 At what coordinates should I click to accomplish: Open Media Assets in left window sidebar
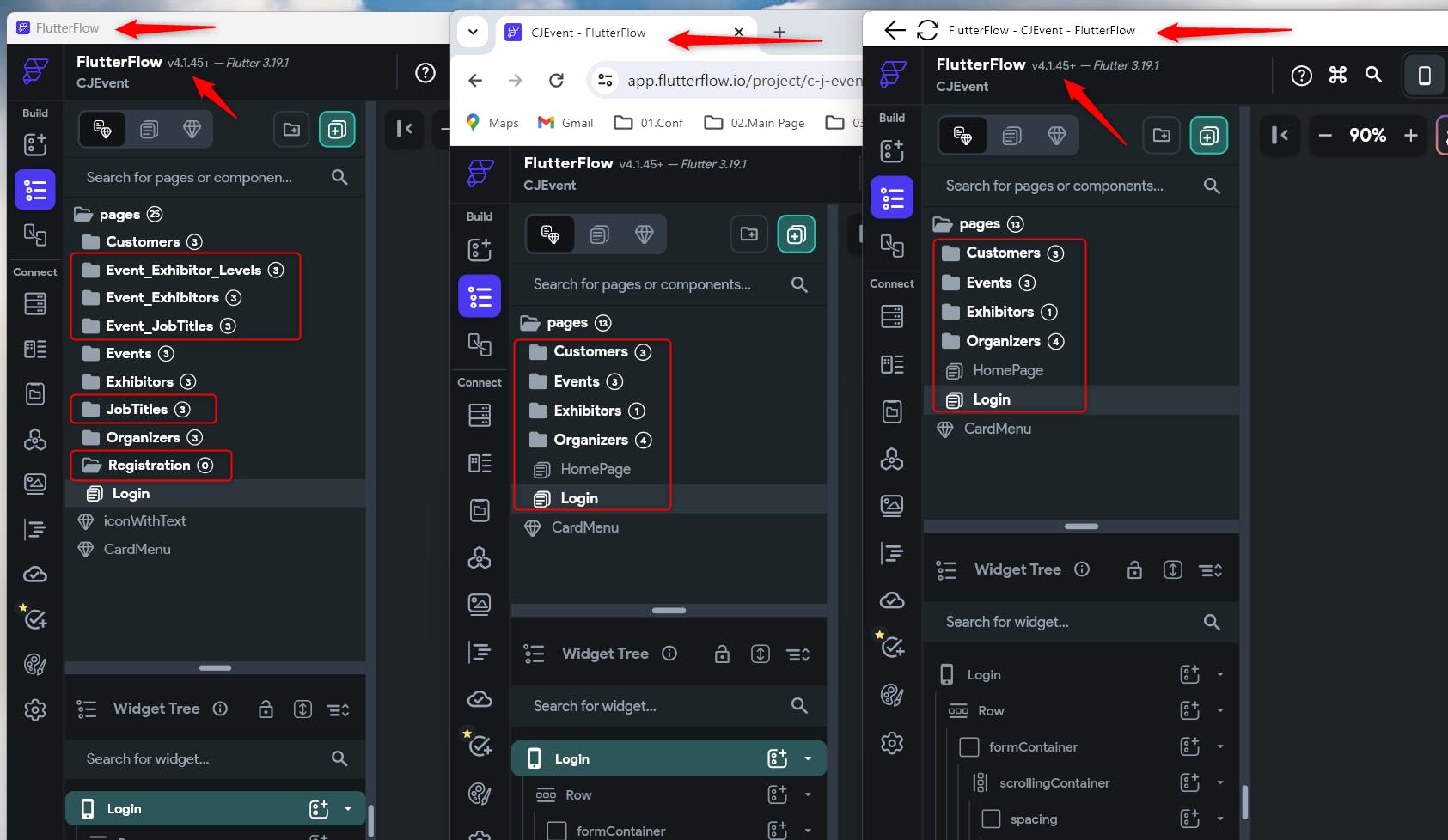(x=35, y=484)
